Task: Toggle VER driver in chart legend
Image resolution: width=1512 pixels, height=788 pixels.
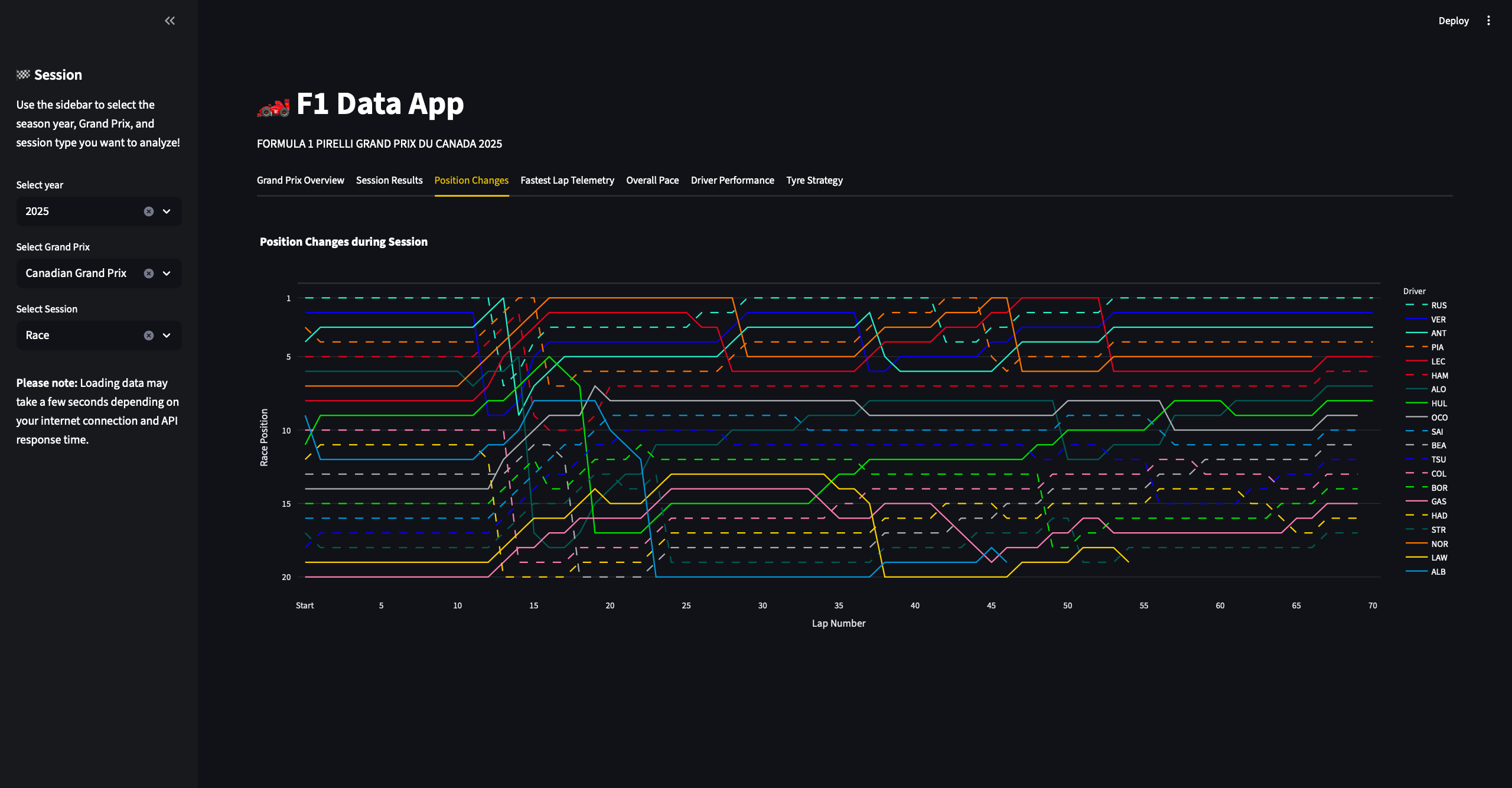Action: [1426, 320]
